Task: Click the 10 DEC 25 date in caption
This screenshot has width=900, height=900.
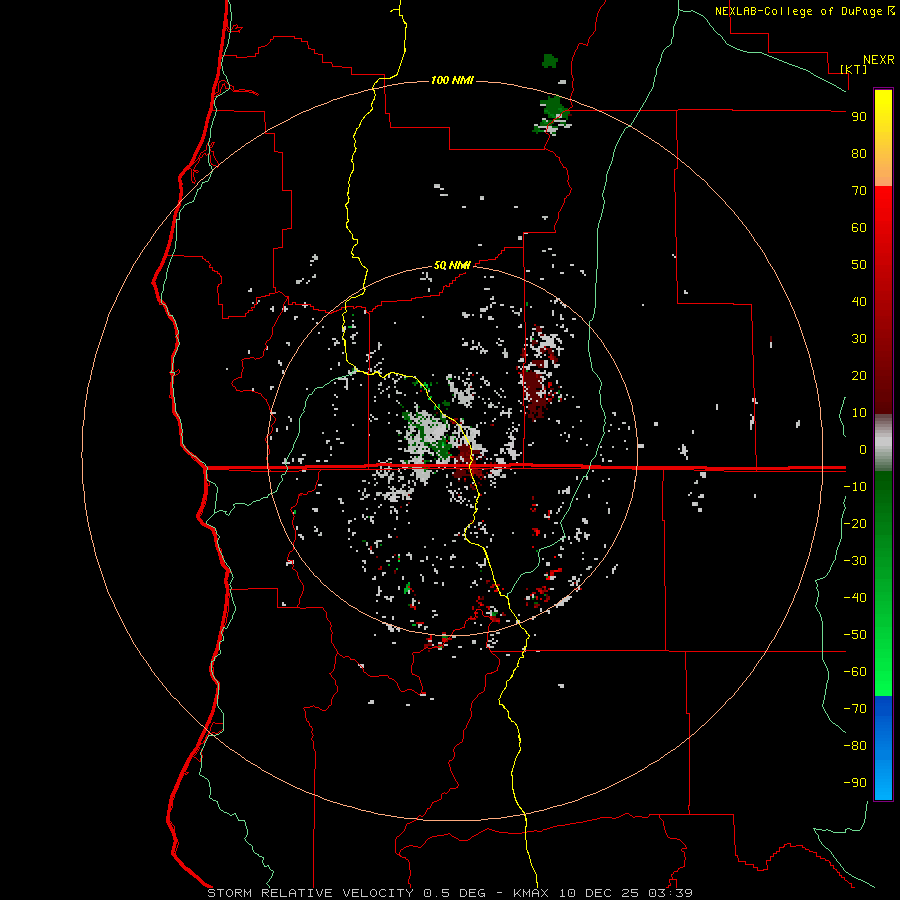Action: click(x=599, y=893)
